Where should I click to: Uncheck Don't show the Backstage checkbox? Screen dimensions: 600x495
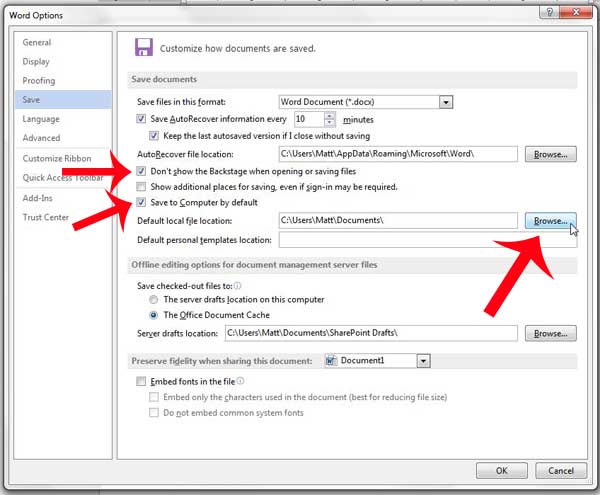pyautogui.click(x=141, y=171)
